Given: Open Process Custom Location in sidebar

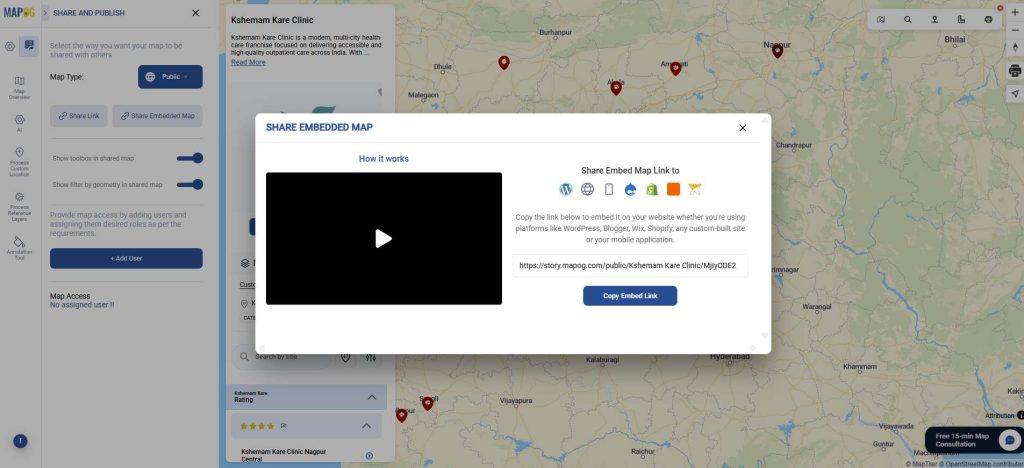Looking at the screenshot, I should pos(20,162).
